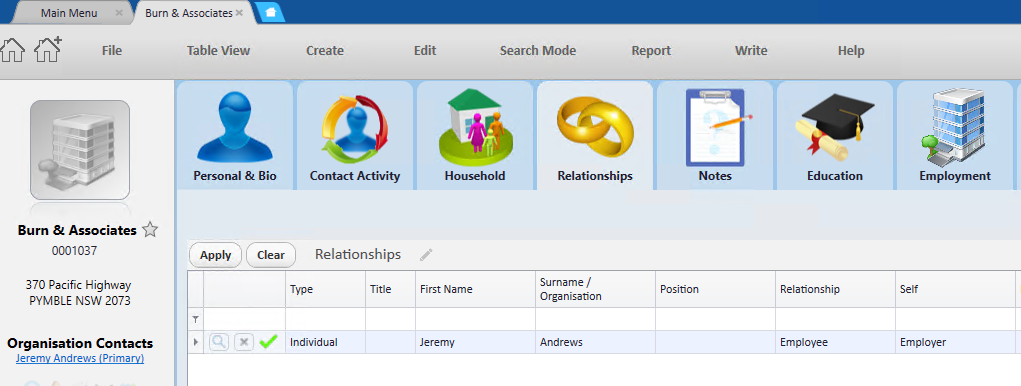The height and width of the screenshot is (386, 1021).
Task: Switch to the Main Menu tab
Action: [69, 13]
